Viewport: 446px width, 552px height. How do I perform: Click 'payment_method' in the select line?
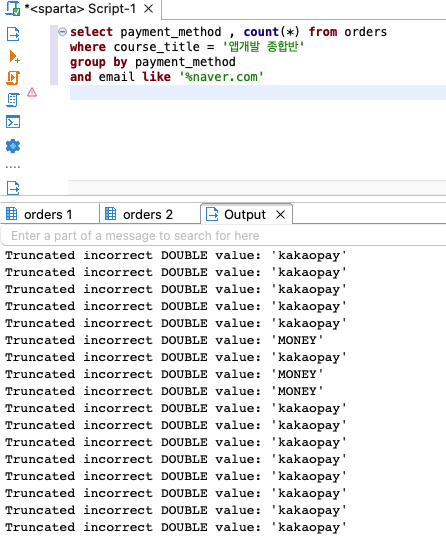click(x=171, y=32)
